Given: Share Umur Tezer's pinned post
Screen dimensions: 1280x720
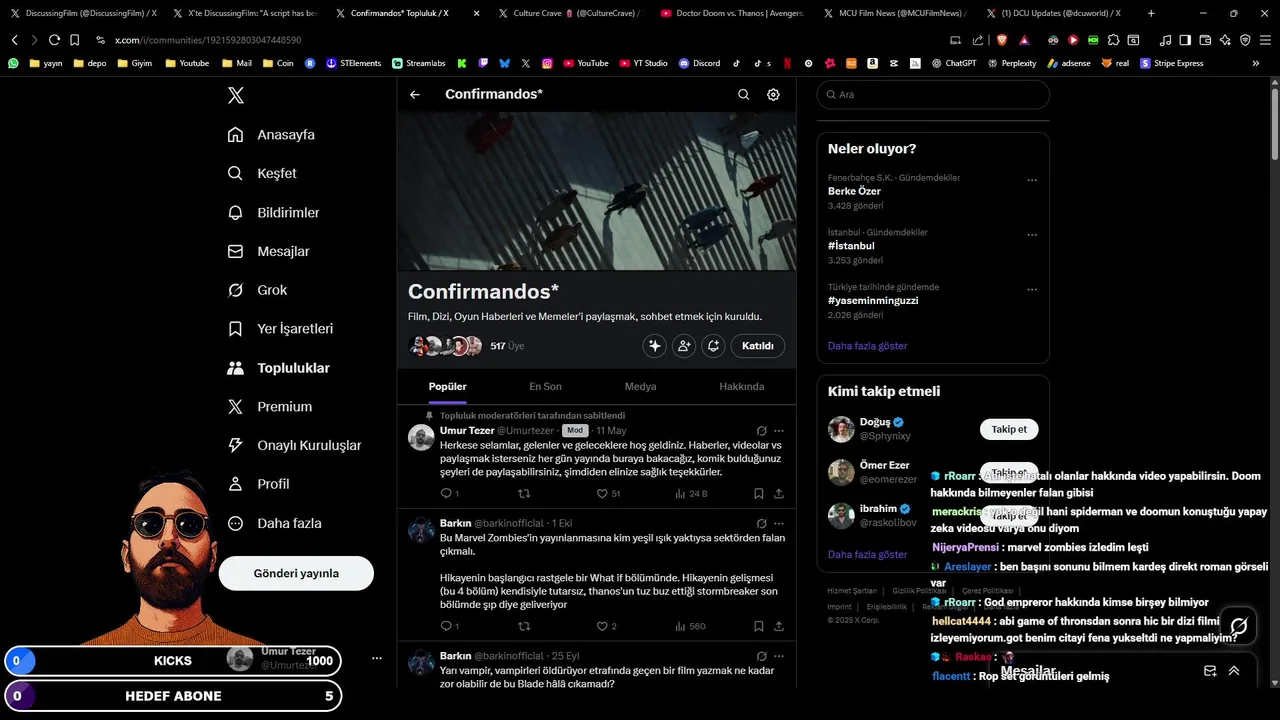Looking at the screenshot, I should coord(779,493).
